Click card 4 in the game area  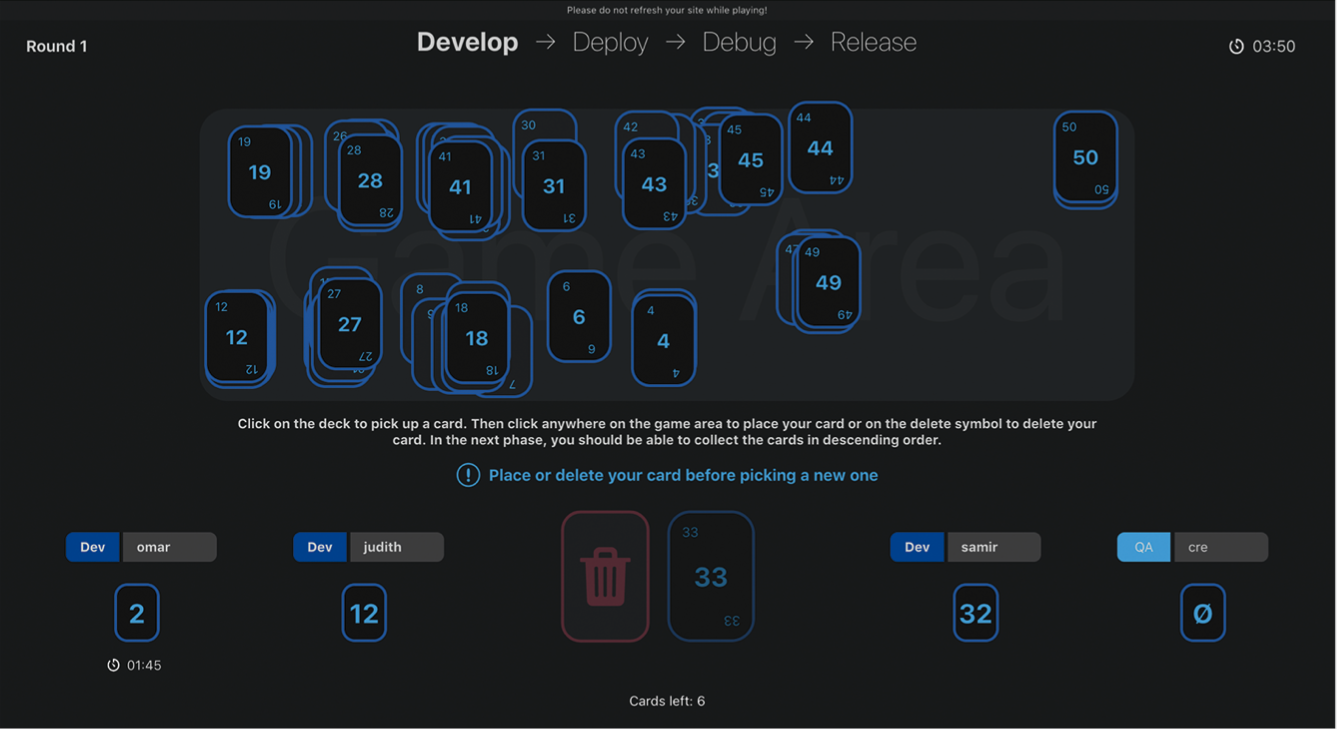pyautogui.click(x=663, y=341)
